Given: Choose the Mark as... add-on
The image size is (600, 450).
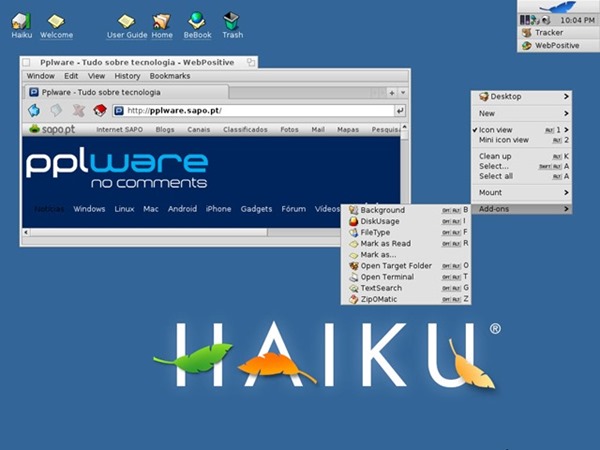Looking at the screenshot, I should point(406,254).
